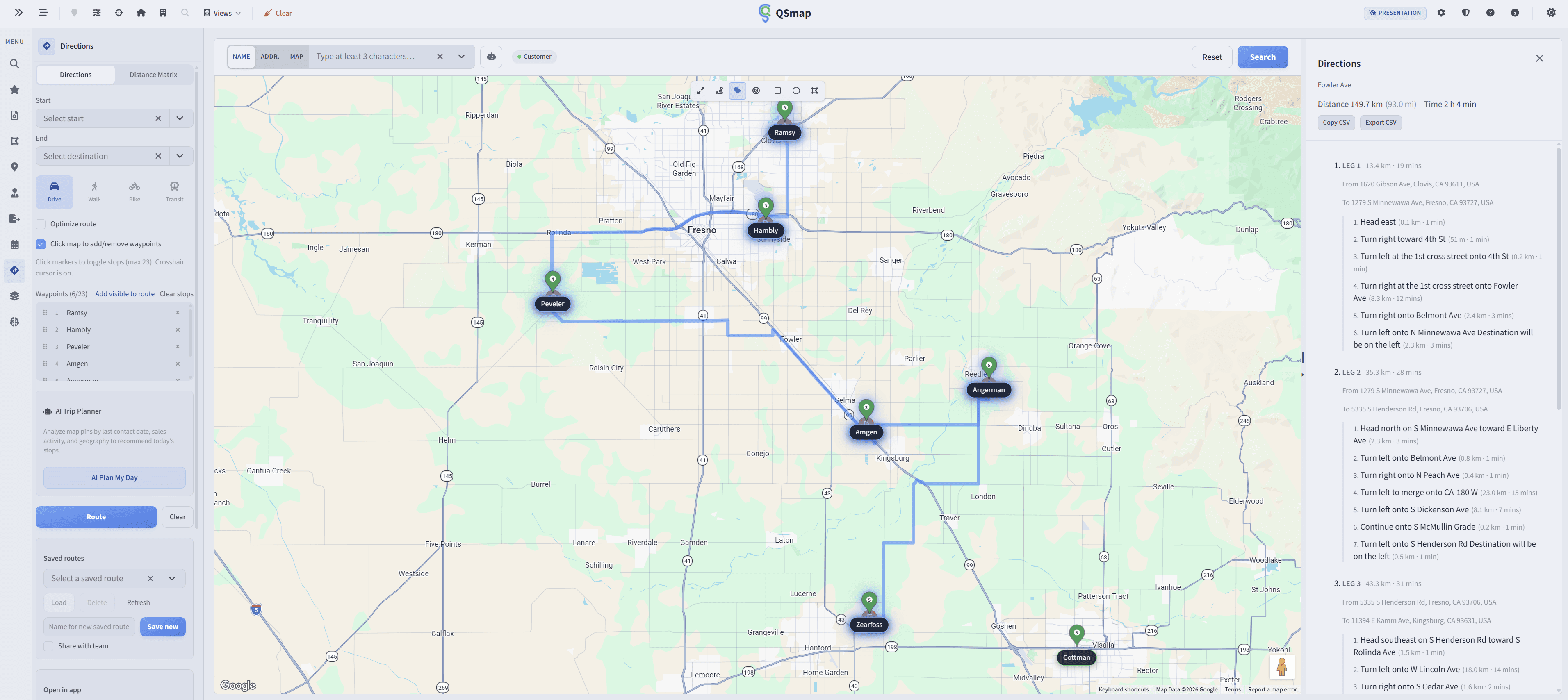
Task: Enable Presentation mode
Action: (x=1395, y=13)
